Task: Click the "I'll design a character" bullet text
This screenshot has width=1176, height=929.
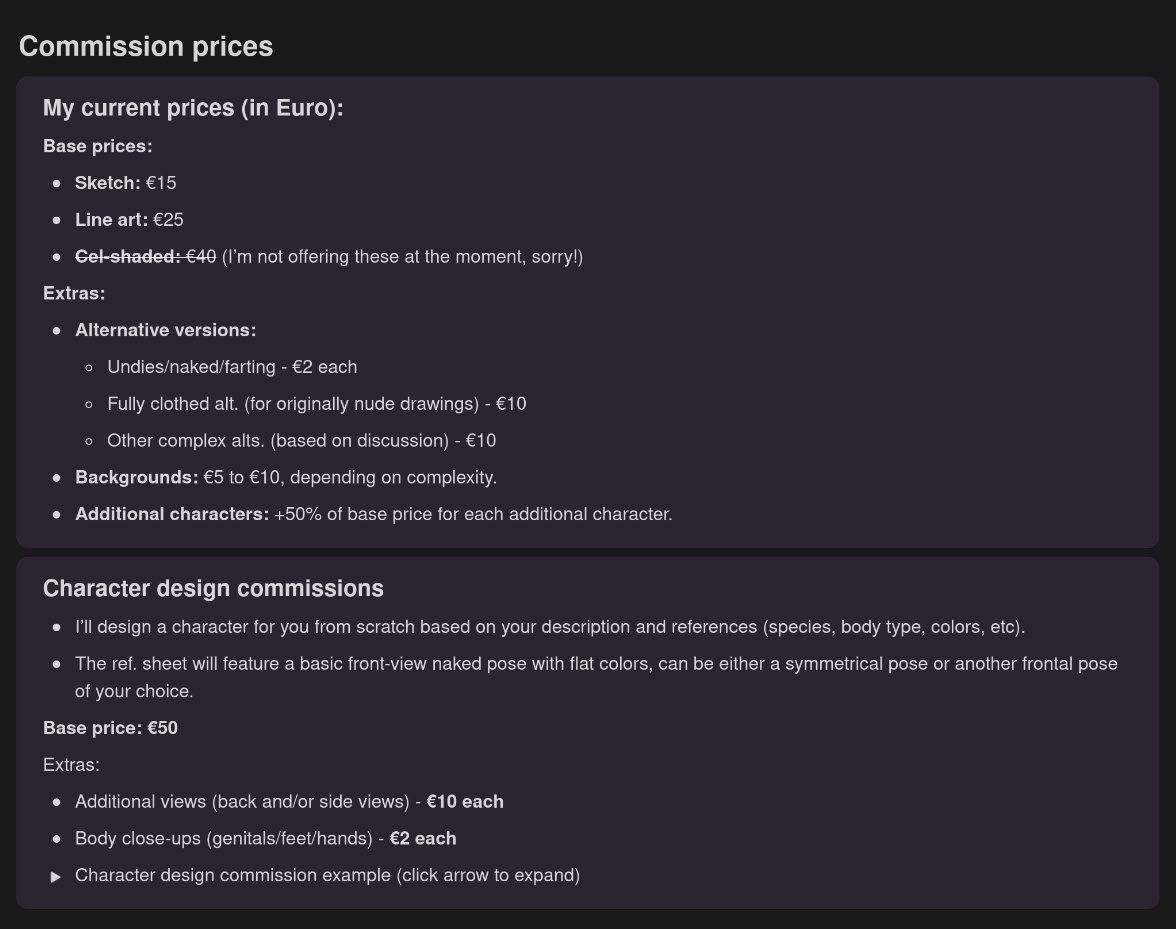Action: coord(549,628)
